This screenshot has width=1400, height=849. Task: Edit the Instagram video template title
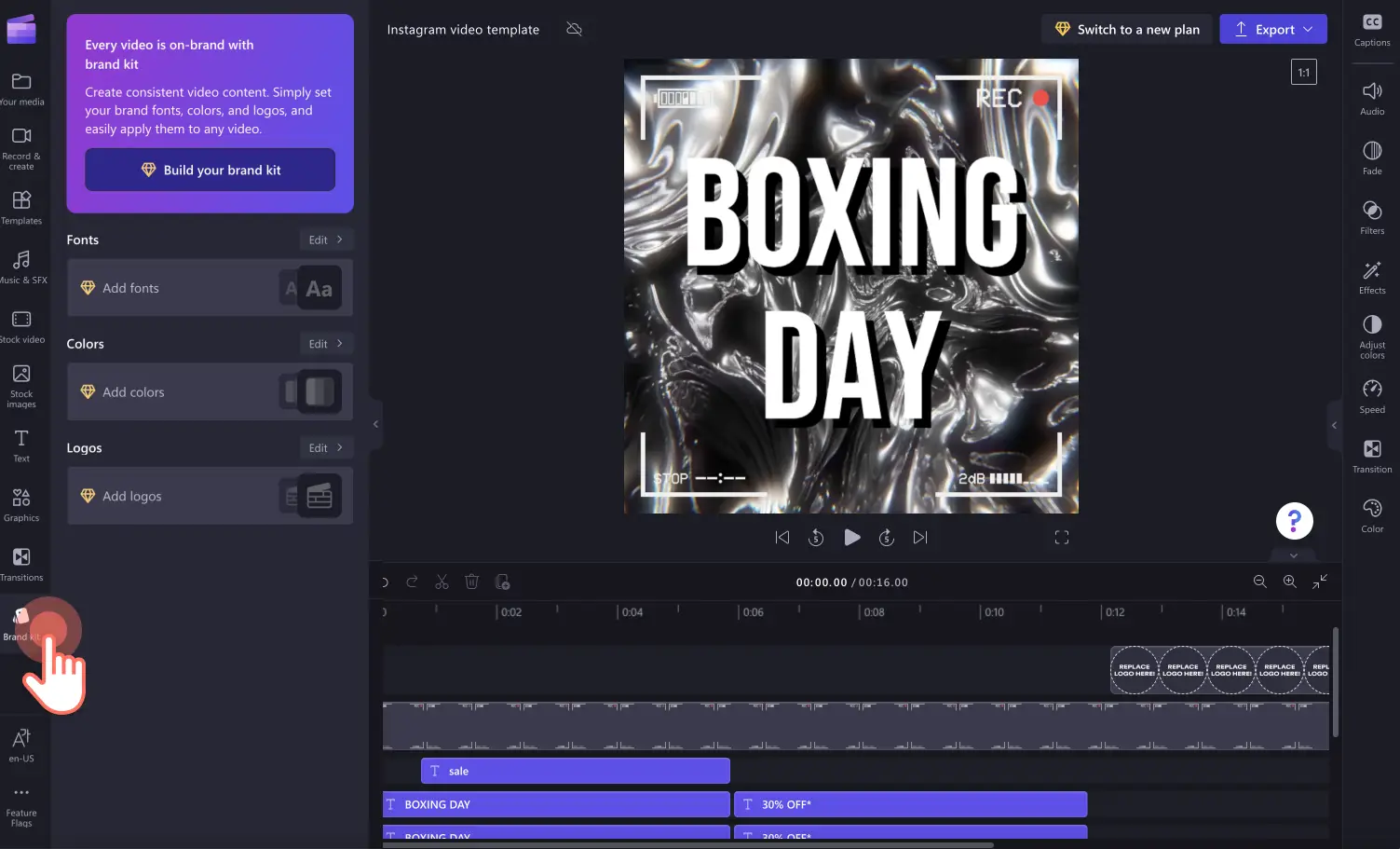click(463, 29)
